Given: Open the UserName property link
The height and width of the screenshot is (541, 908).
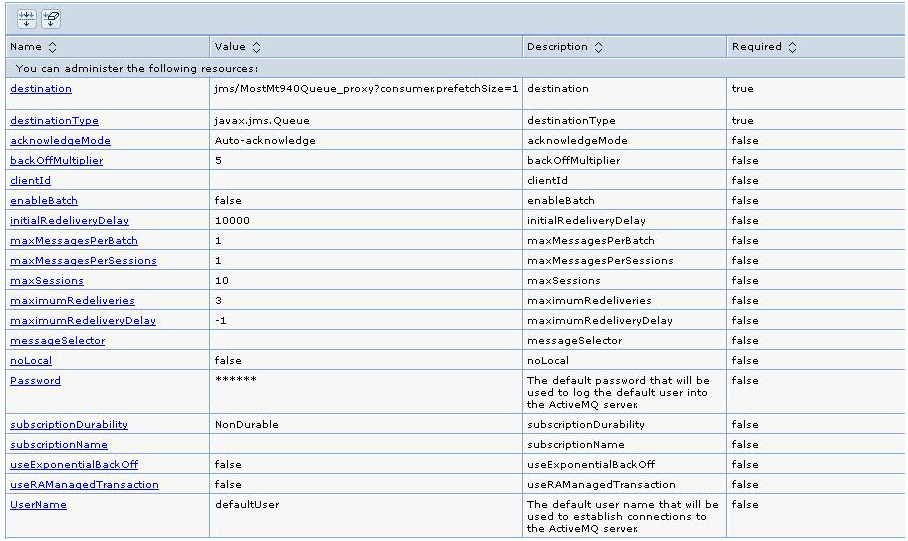Looking at the screenshot, I should click(38, 505).
